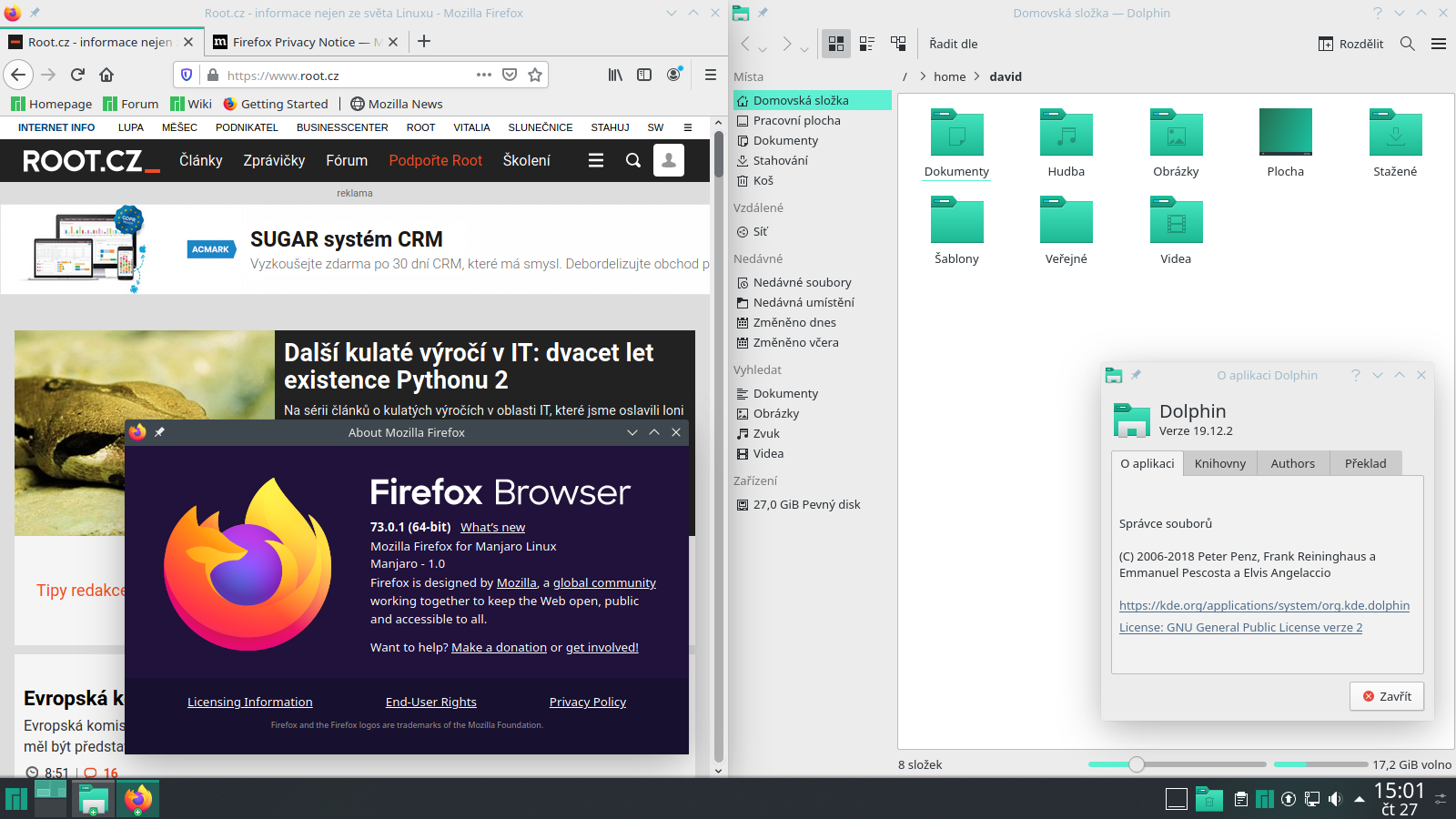Expand Dolphin forward history dropdown

(x=804, y=49)
